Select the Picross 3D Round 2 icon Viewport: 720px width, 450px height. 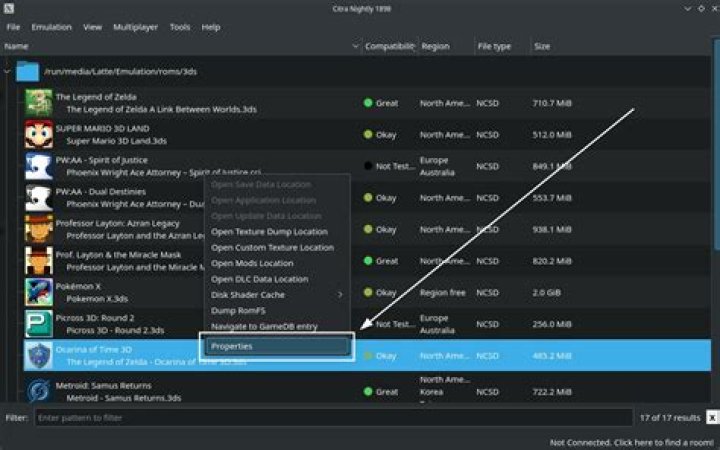(38, 324)
